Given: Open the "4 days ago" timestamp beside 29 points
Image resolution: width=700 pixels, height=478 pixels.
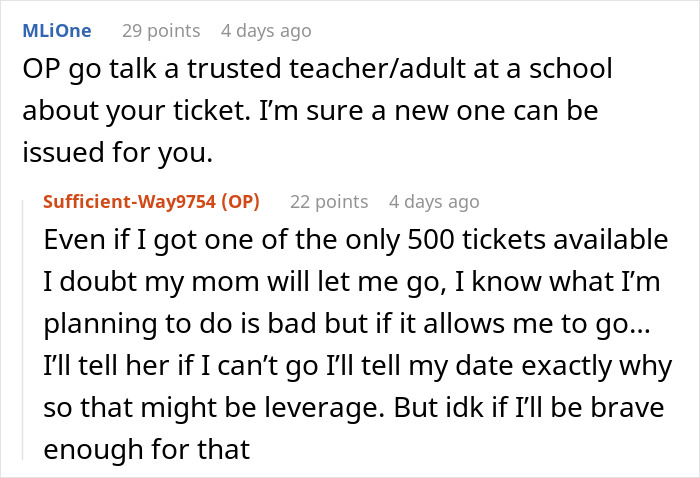Looking at the screenshot, I should [265, 31].
